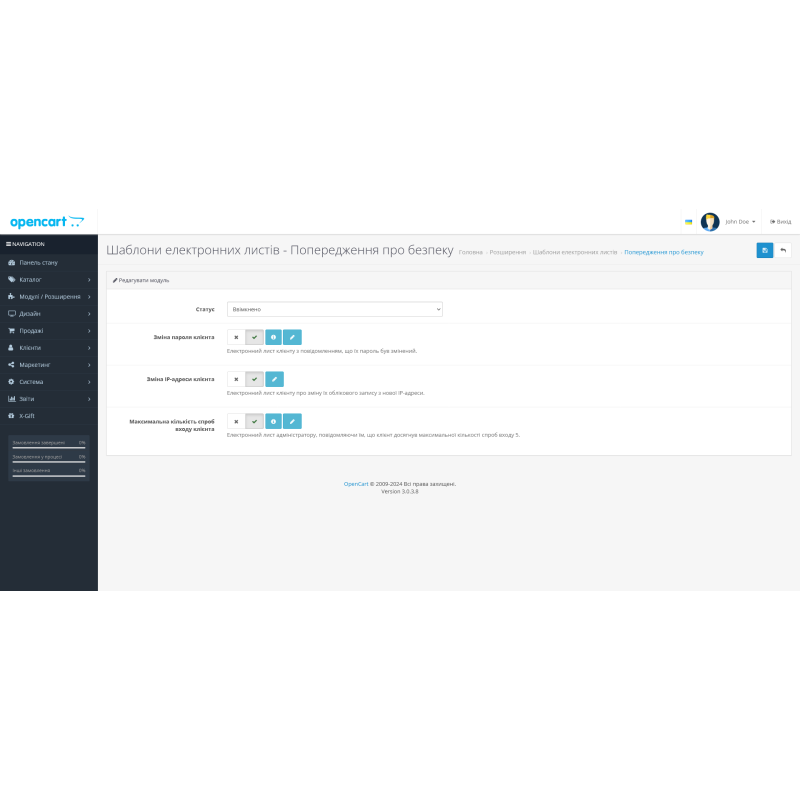Click the Ukrainian flag language icon

click(x=688, y=221)
